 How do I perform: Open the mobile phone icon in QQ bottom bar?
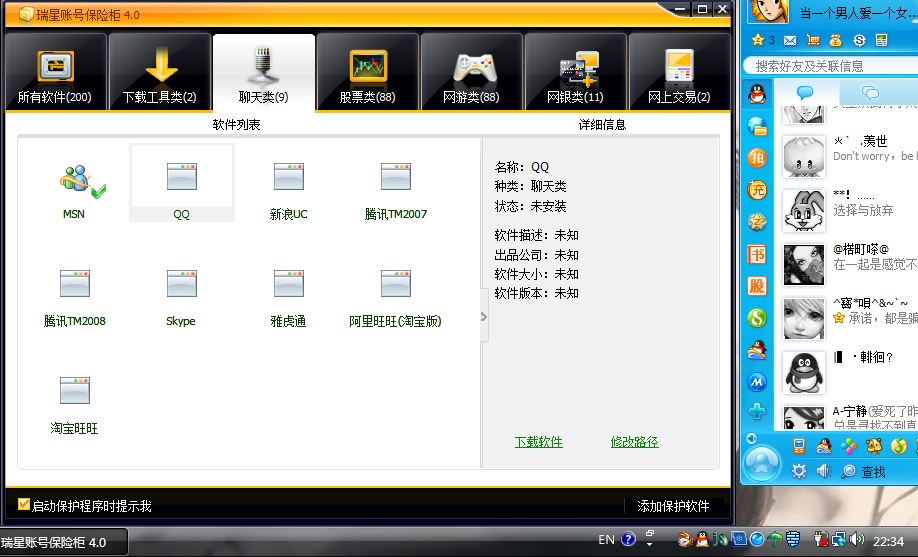799,446
